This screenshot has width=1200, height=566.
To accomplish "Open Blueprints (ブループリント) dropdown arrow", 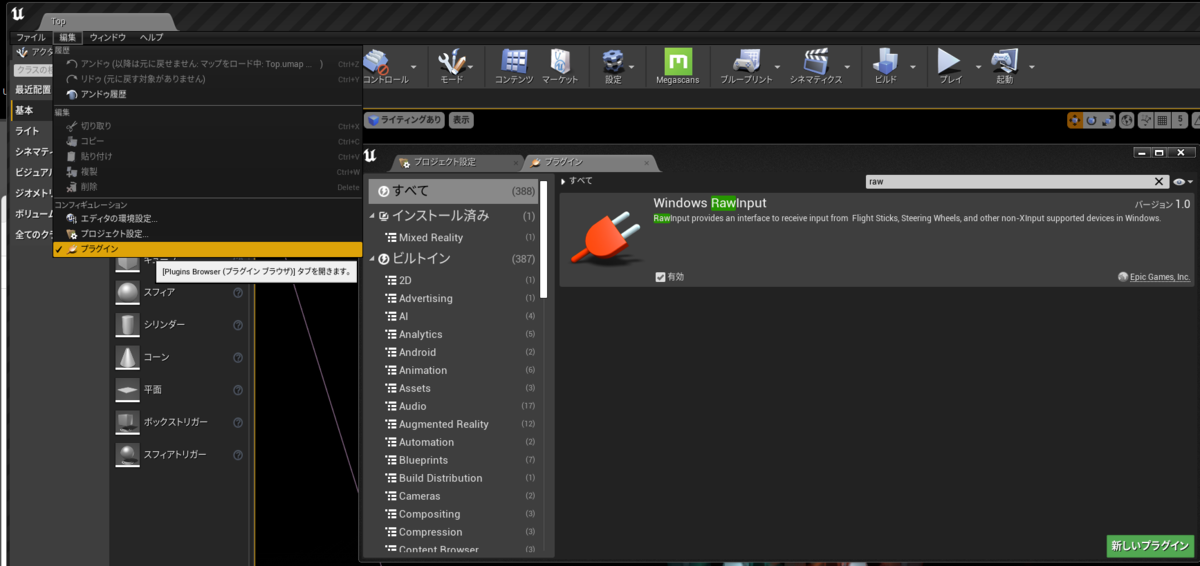I will (775, 67).
